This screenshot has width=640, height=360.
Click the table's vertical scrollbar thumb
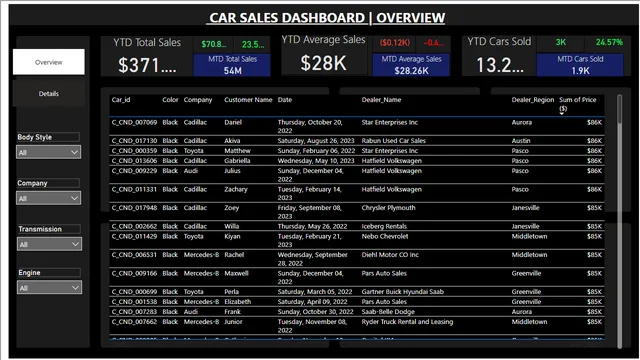coord(620,109)
